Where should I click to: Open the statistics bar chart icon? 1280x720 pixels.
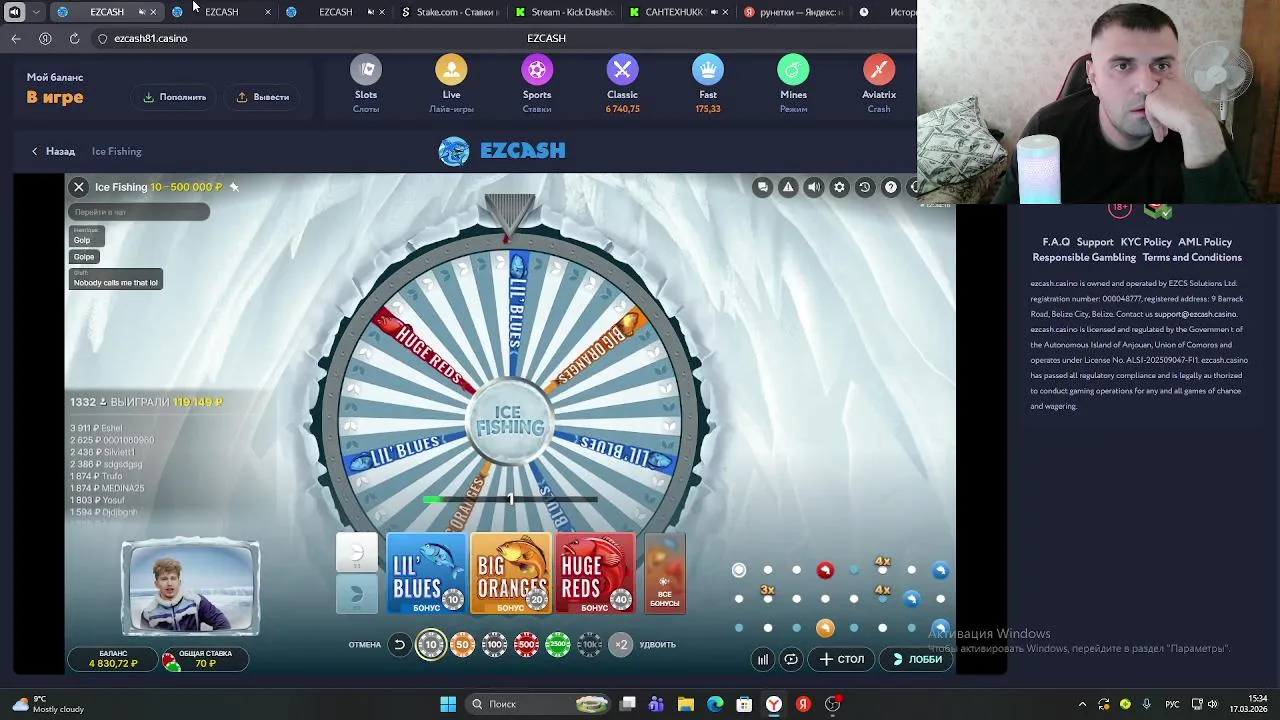point(763,659)
